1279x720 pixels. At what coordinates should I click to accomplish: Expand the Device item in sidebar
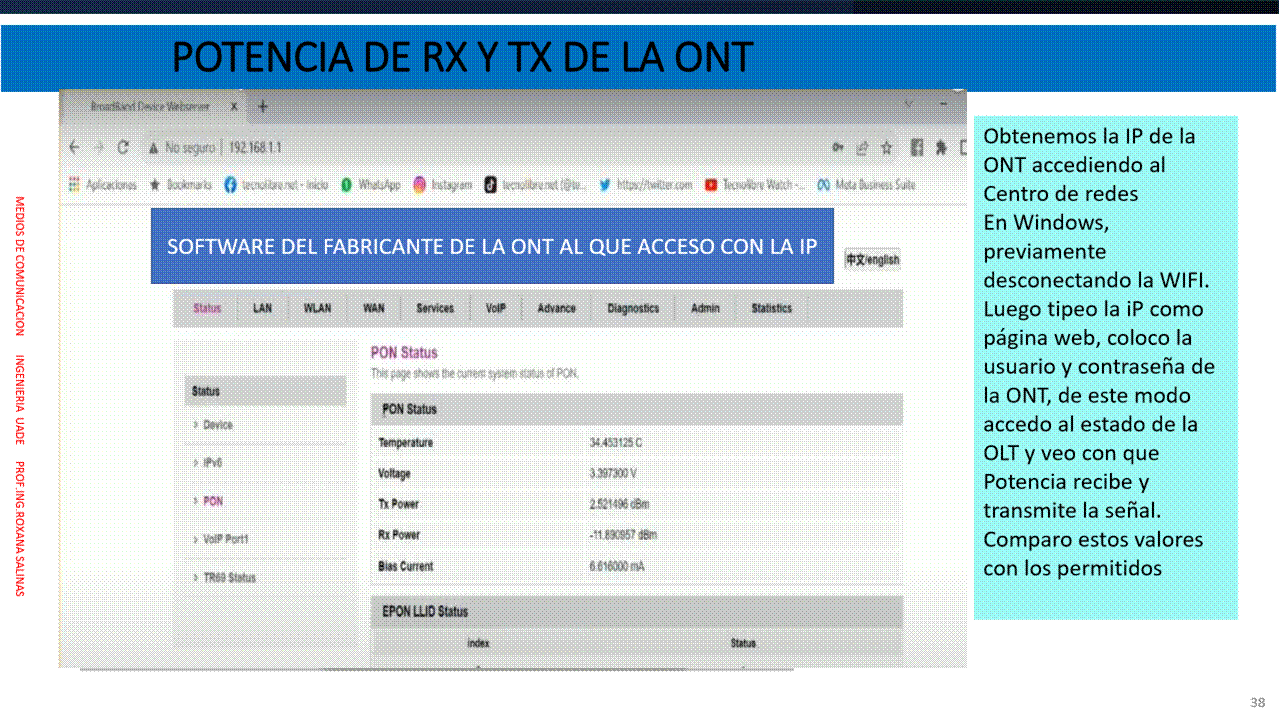[x=217, y=425]
